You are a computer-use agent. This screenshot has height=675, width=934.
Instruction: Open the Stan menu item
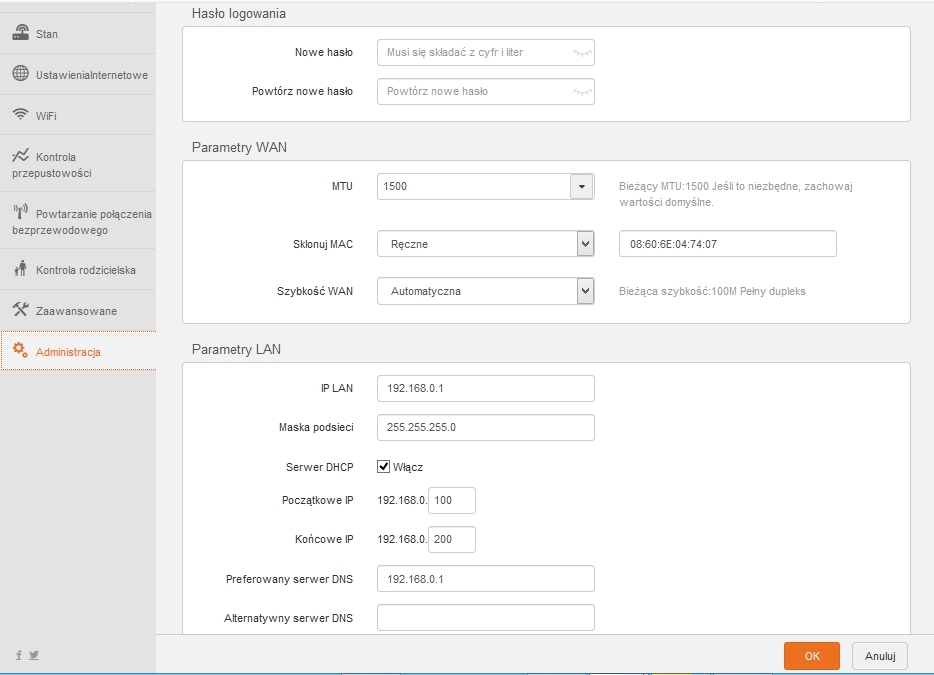(78, 34)
